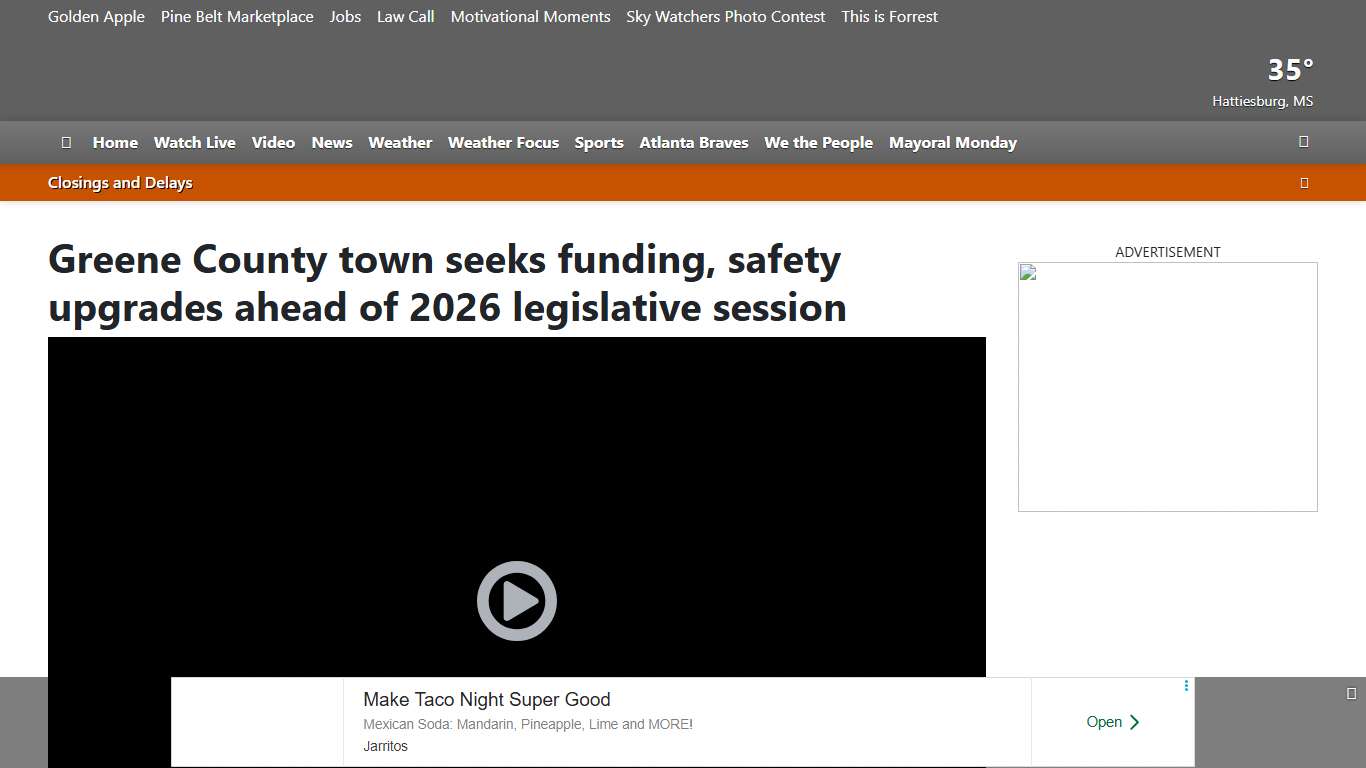This screenshot has height=768, width=1366.
Task: Open the Video section from navbar
Action: pos(273,142)
